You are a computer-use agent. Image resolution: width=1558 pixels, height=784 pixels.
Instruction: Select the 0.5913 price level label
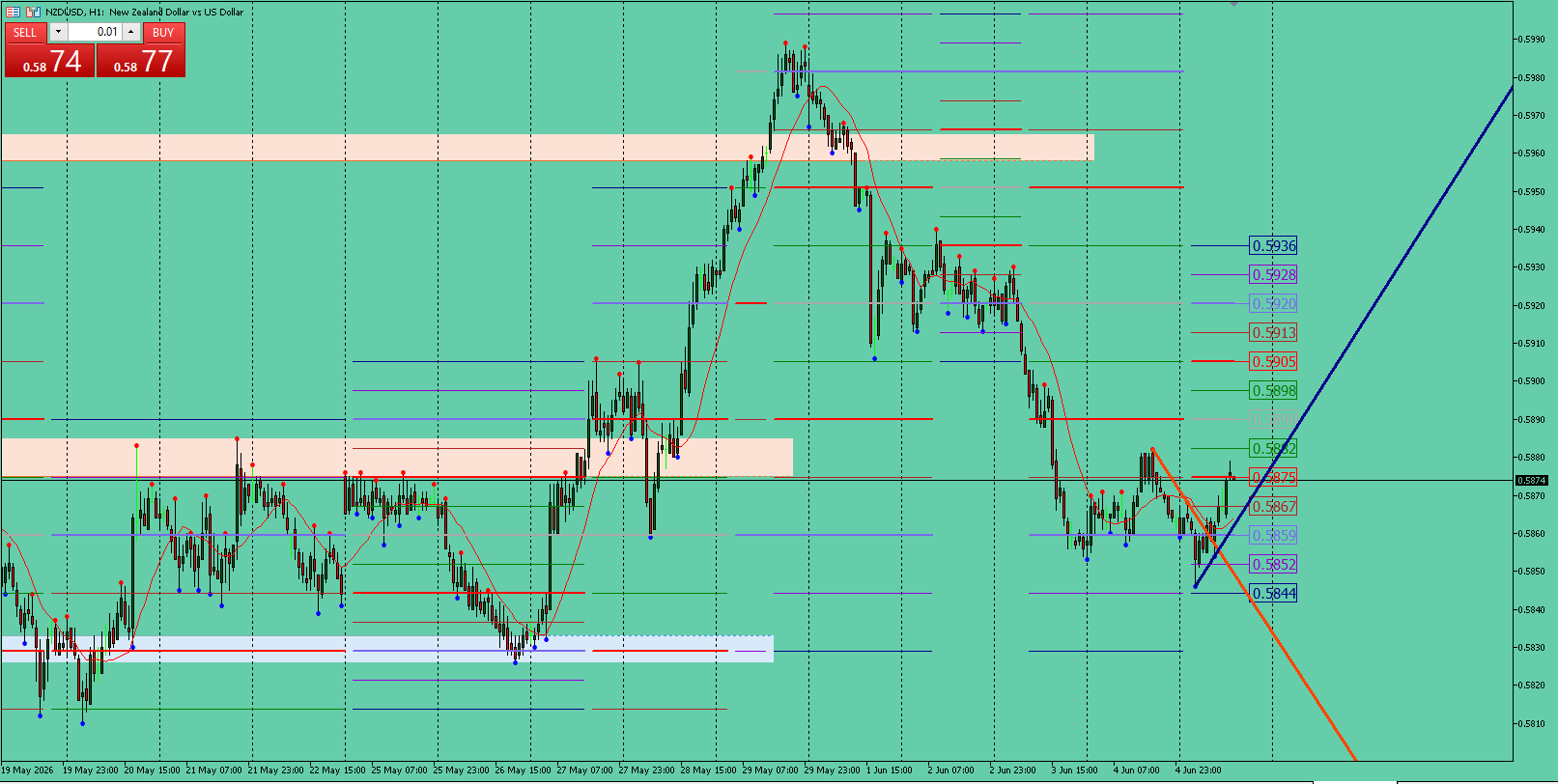coord(1273,332)
